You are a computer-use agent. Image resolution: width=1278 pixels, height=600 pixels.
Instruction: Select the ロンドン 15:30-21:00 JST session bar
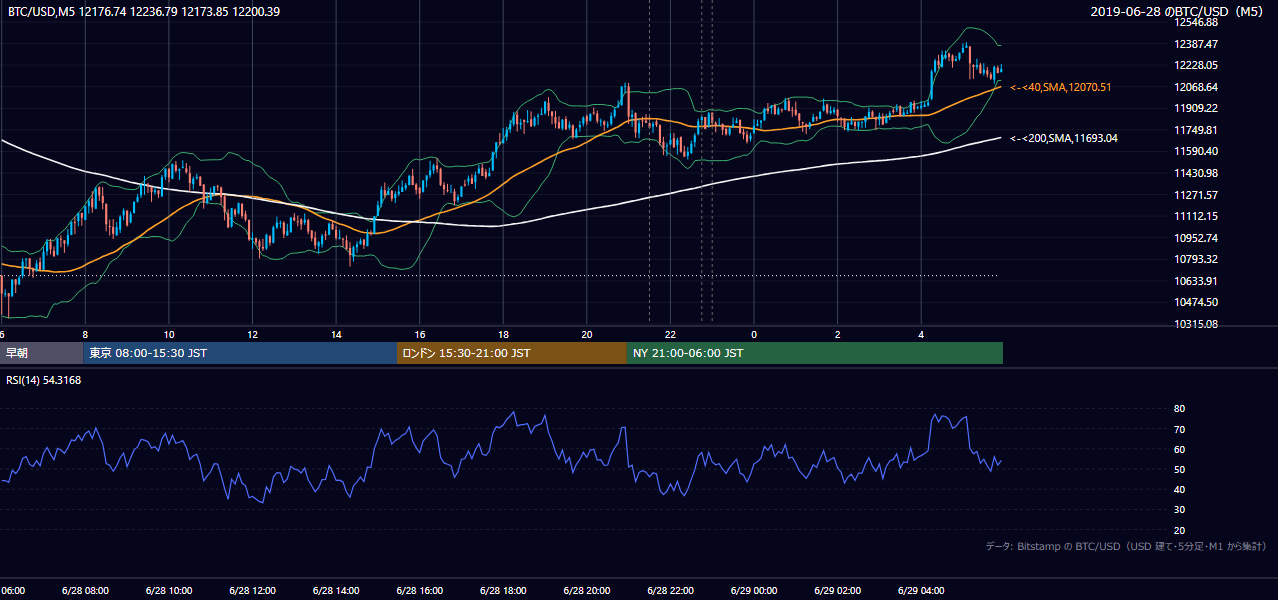(512, 353)
